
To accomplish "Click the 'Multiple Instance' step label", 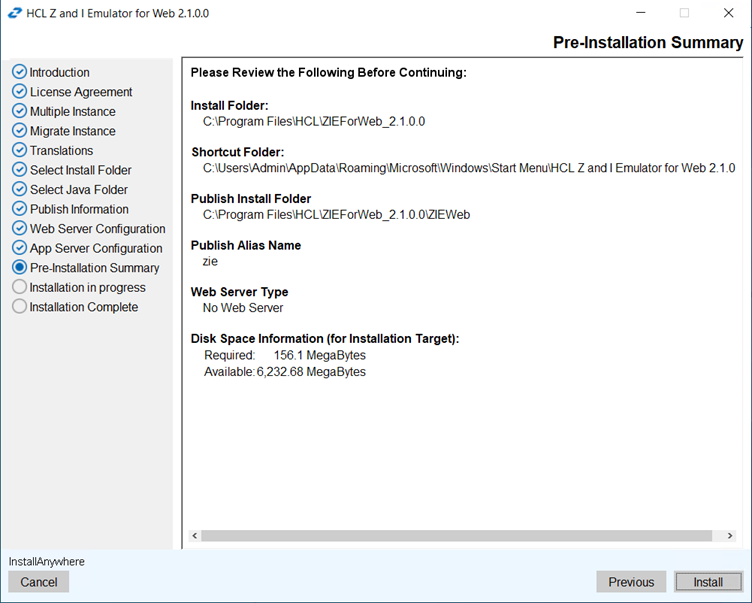I will pos(72,111).
